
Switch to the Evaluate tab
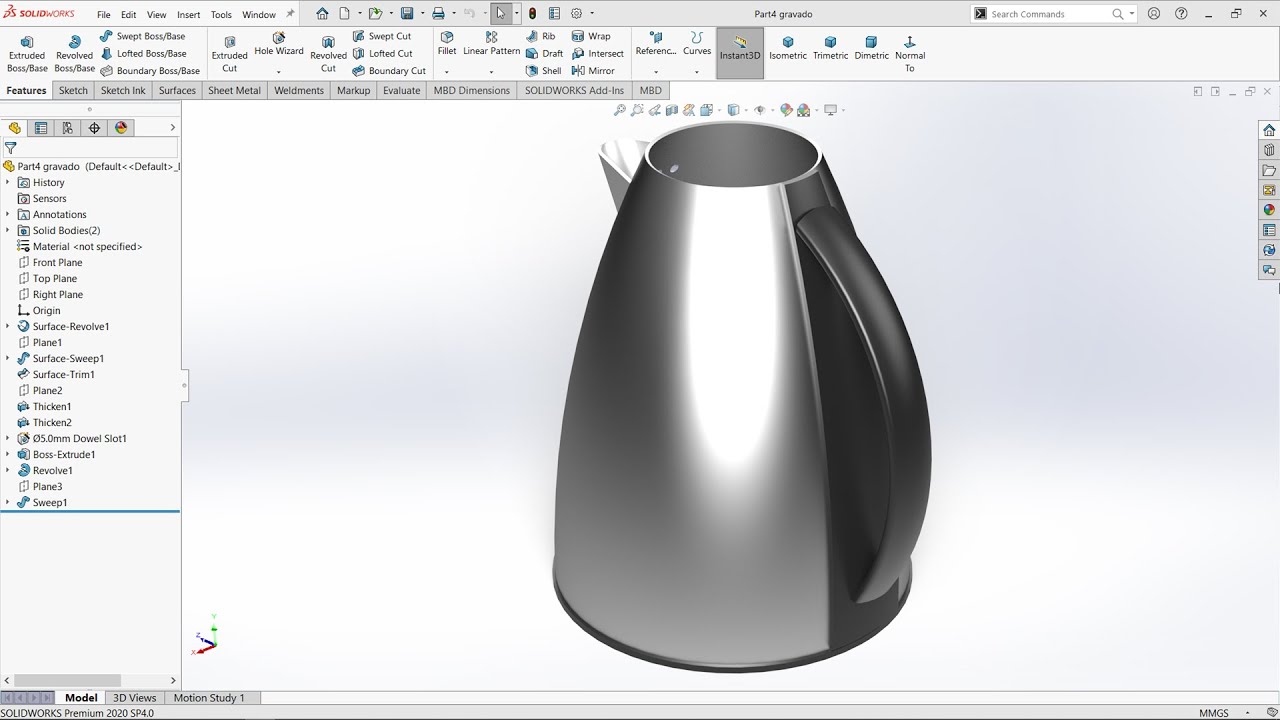[x=401, y=90]
